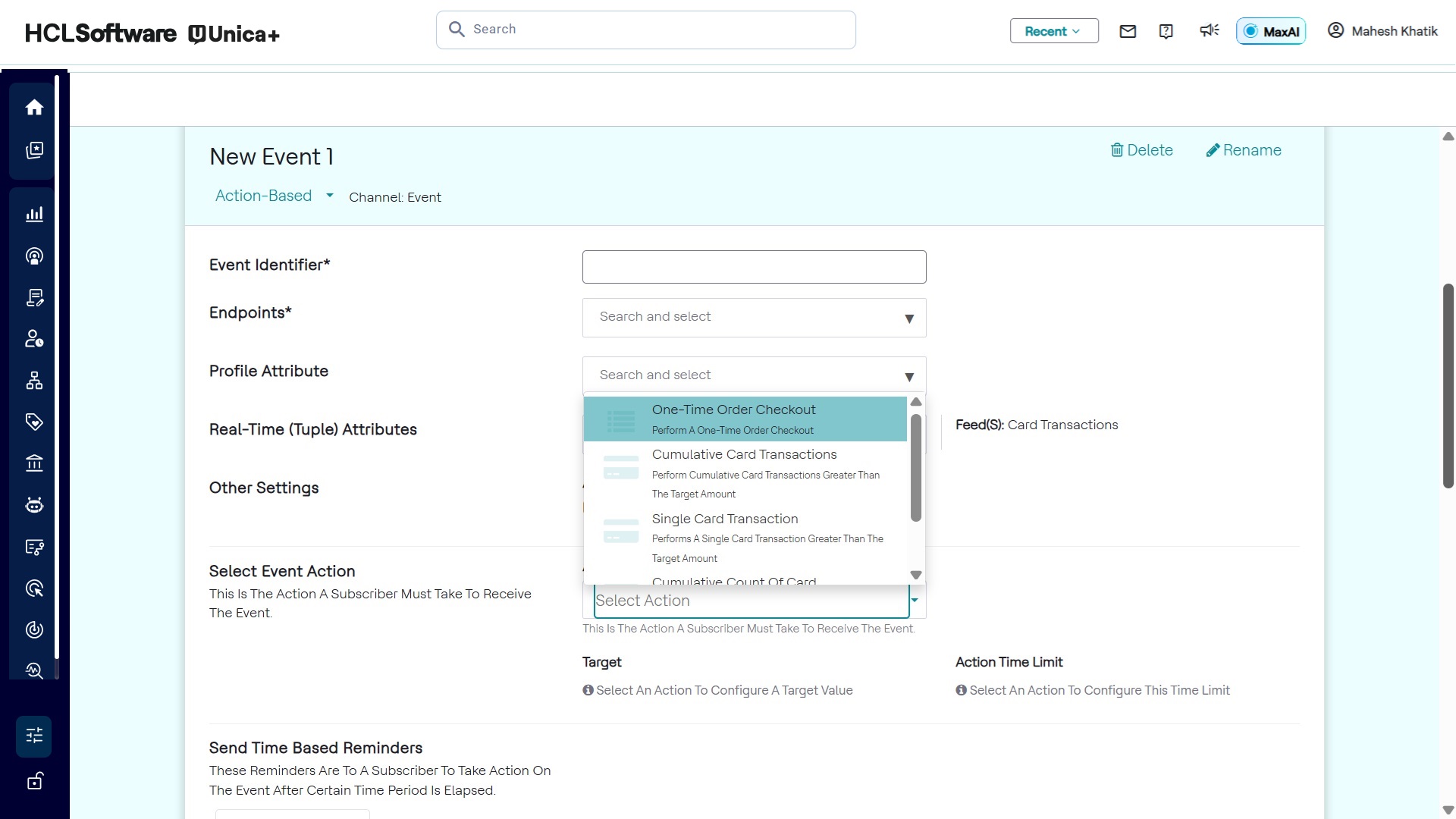
Task: Open the mail envelope icon
Action: pos(1128,31)
